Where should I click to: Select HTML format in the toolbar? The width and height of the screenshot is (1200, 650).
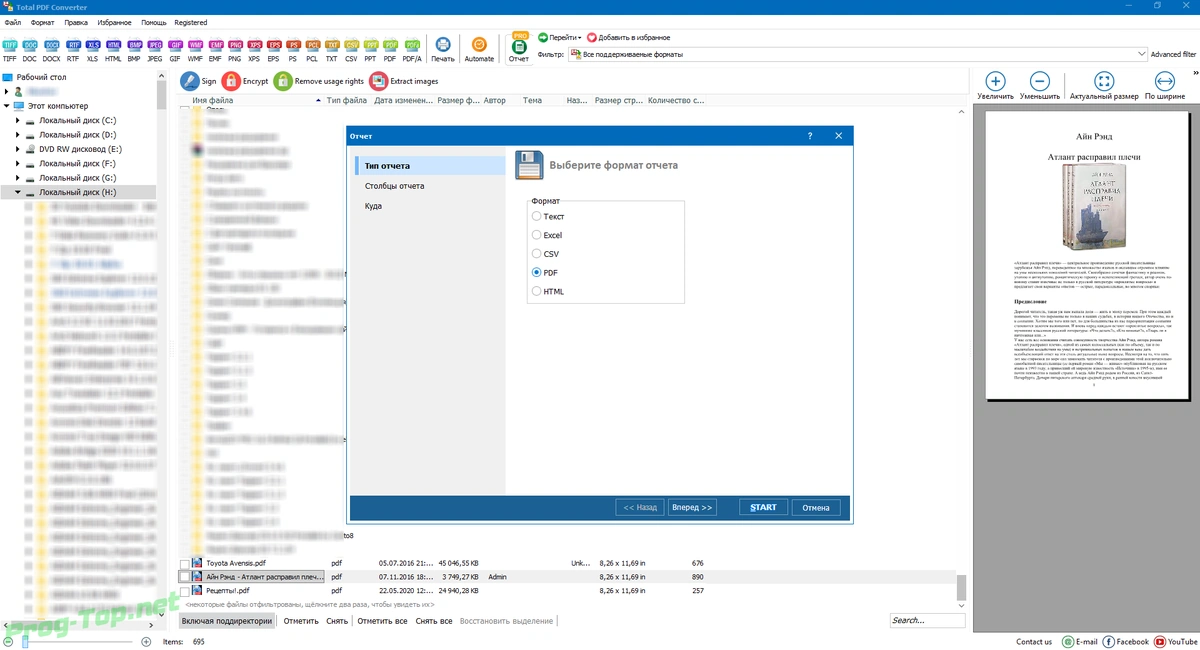tap(113, 49)
